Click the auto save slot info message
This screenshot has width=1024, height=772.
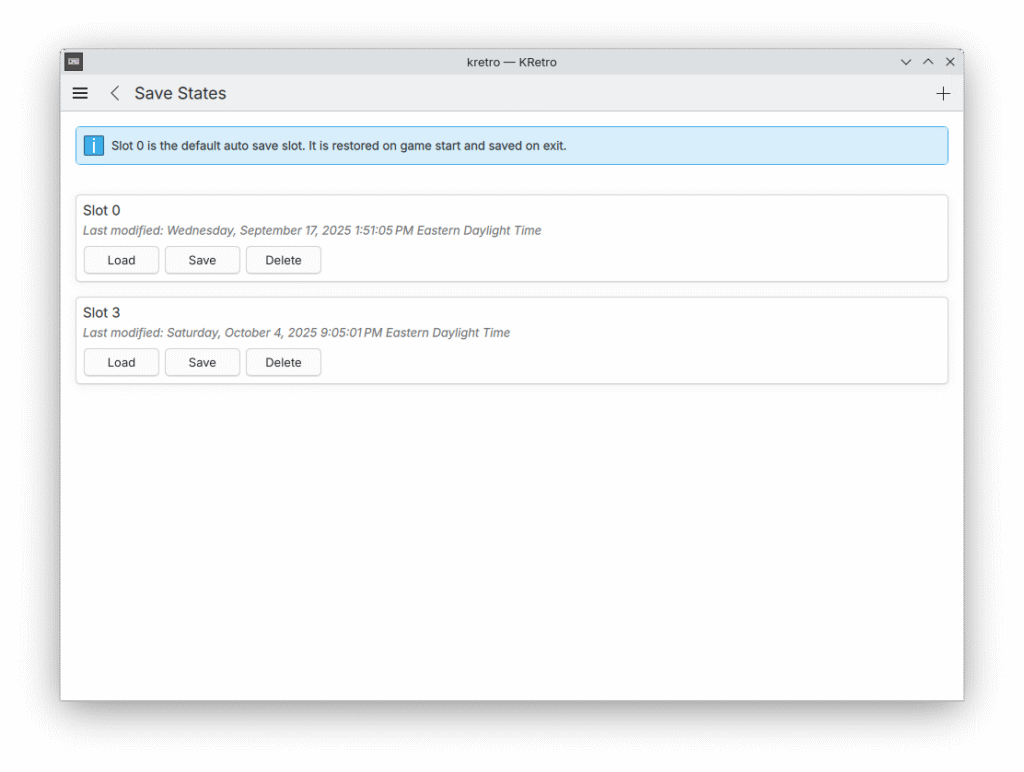pos(339,146)
